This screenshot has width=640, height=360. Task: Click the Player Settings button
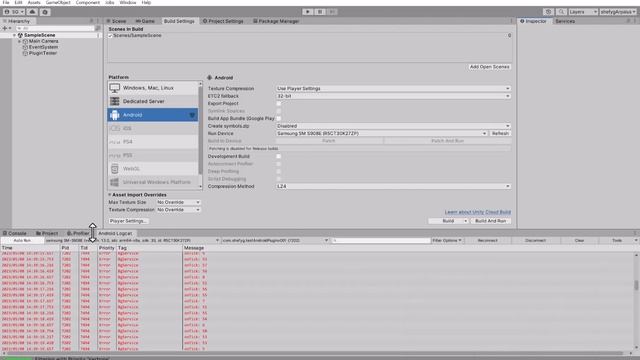(x=128, y=221)
